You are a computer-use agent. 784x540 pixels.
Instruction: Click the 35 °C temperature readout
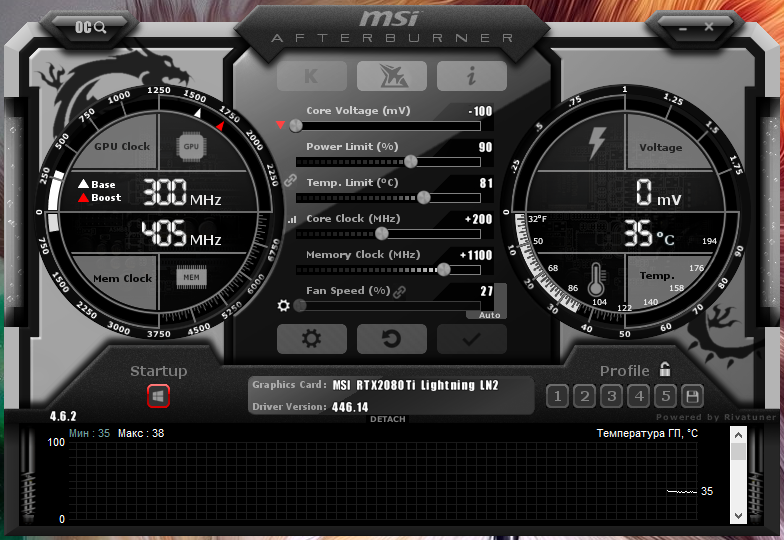coord(650,234)
